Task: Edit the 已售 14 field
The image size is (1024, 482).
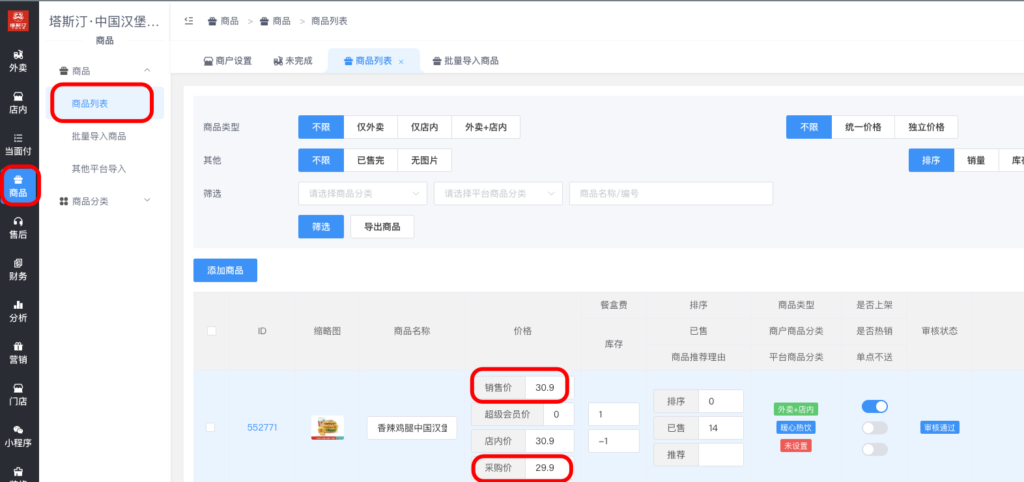Action: [721, 428]
